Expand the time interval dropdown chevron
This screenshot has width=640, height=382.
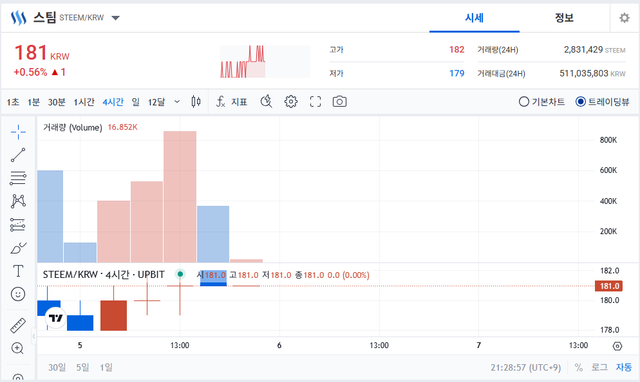tap(177, 102)
